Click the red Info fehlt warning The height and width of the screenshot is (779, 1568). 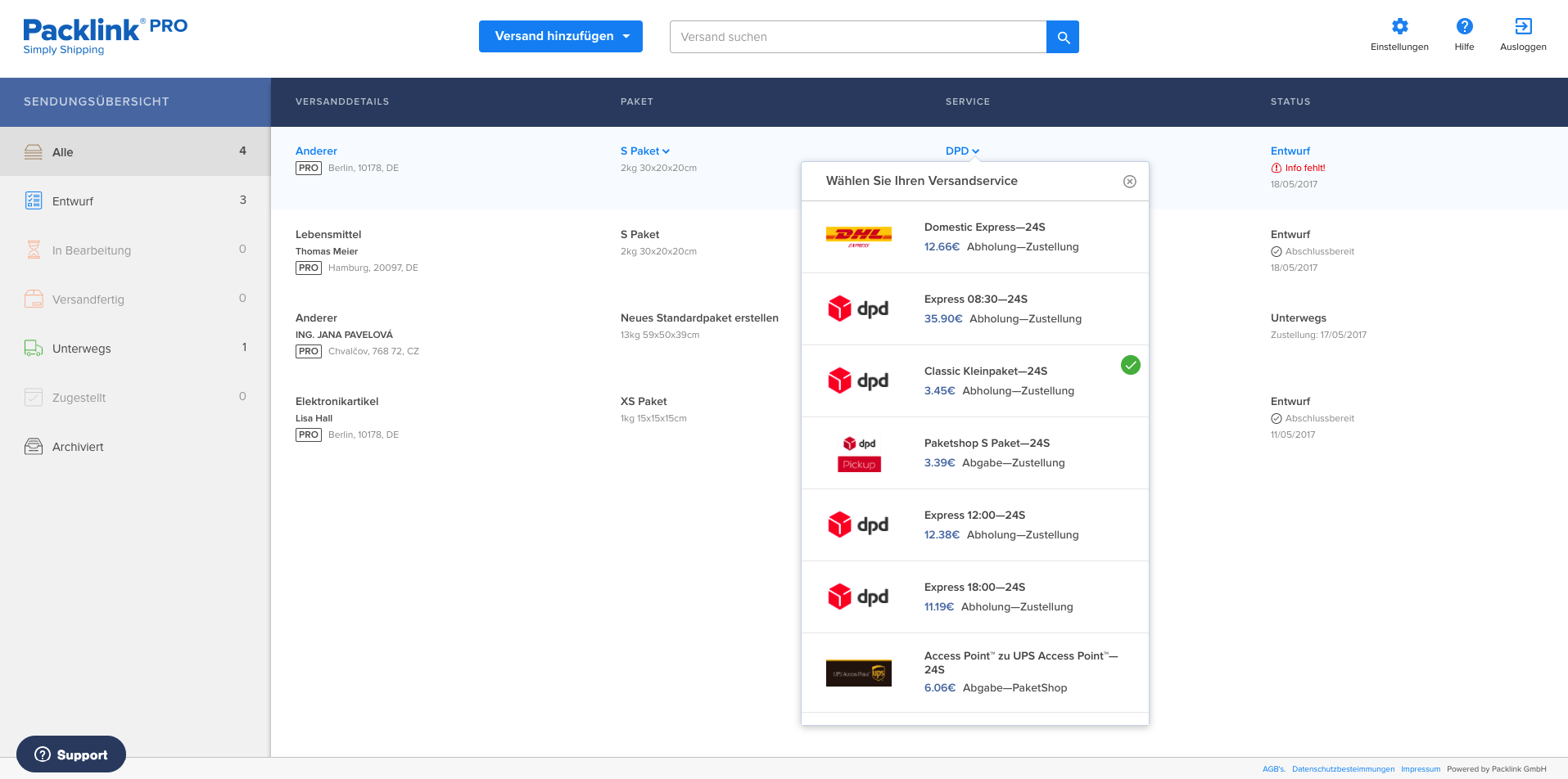pos(1298,168)
